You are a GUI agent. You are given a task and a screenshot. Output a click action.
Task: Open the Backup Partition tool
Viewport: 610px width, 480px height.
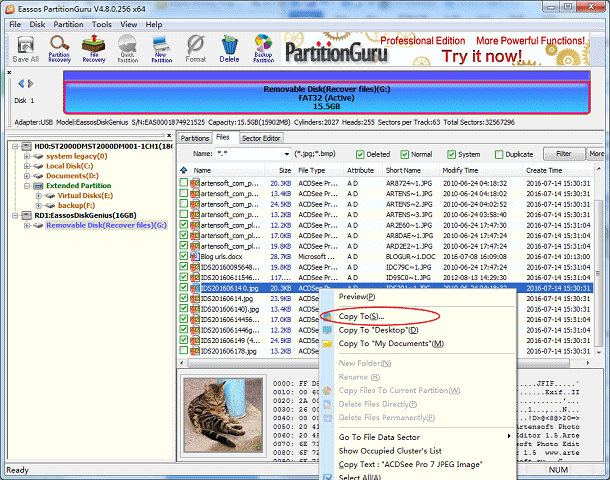coord(263,49)
